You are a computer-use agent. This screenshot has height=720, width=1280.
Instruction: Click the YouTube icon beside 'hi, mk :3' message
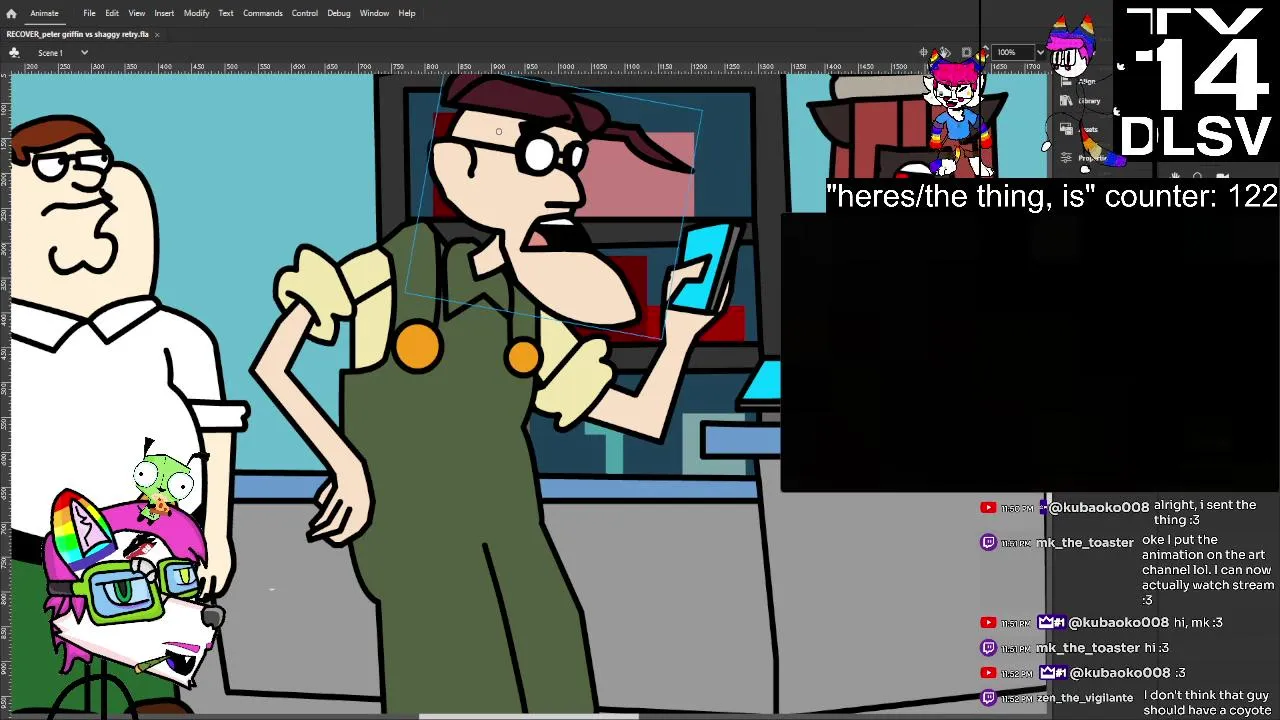click(988, 622)
